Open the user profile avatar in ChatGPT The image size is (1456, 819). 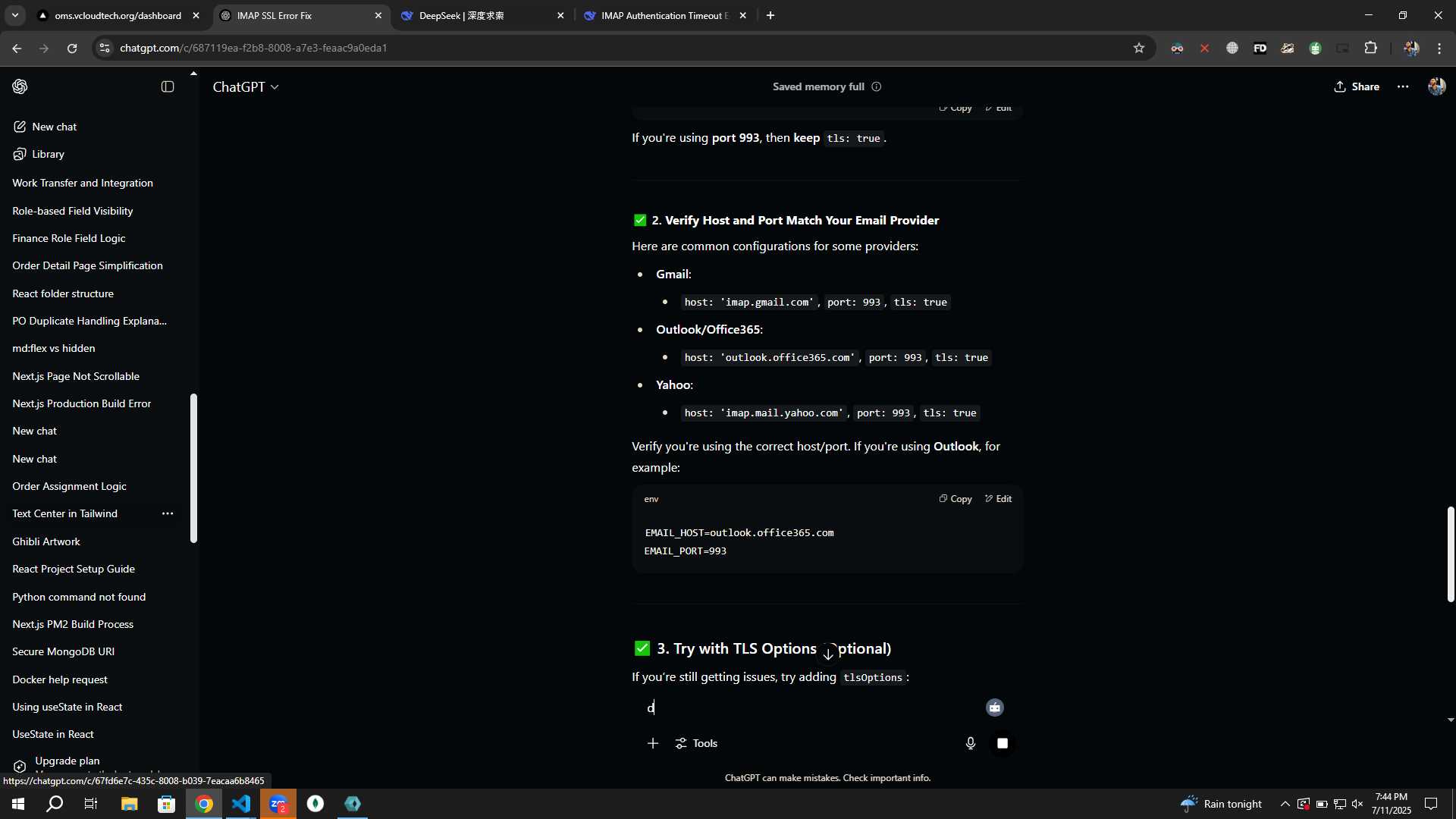[1436, 86]
